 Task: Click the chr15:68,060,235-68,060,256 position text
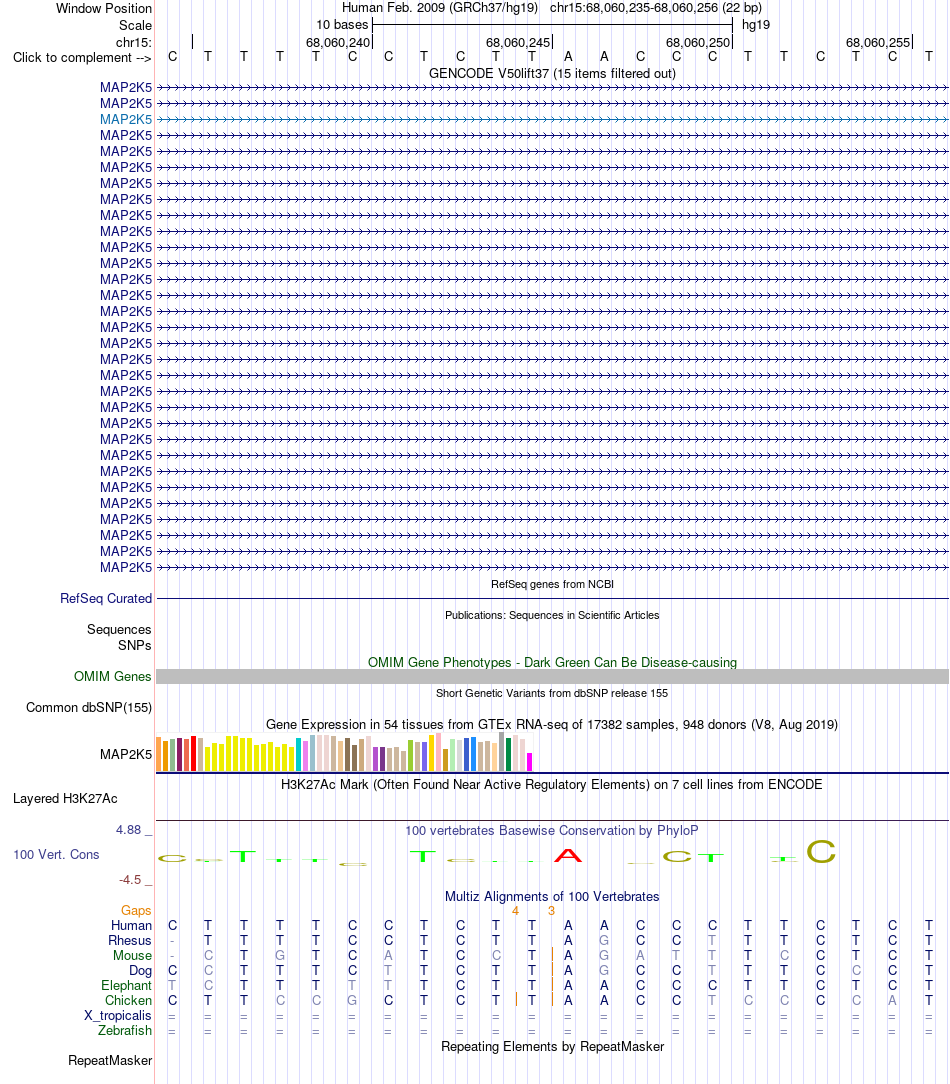(655, 8)
